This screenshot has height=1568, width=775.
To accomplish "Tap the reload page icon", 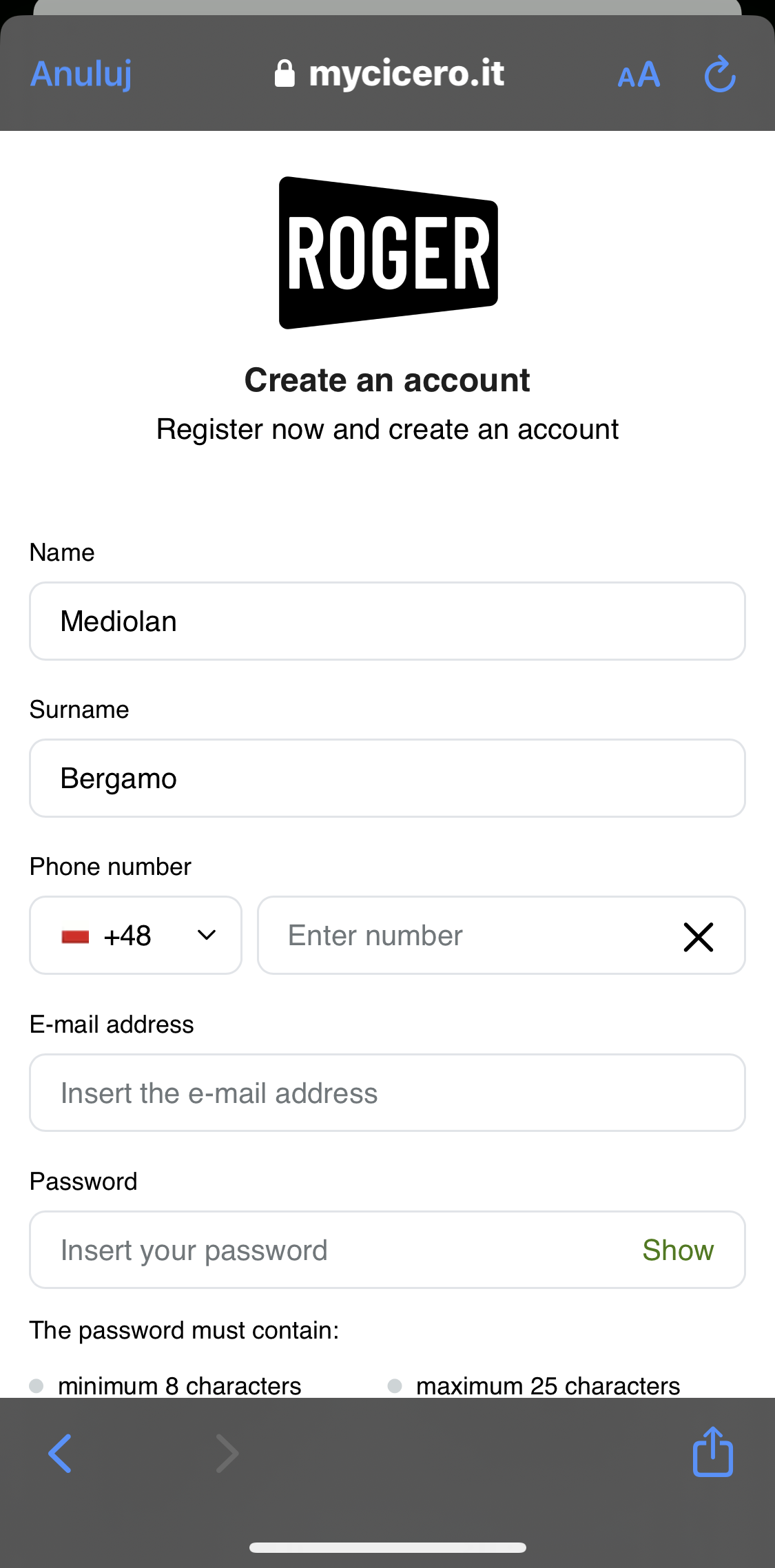I will click(720, 74).
